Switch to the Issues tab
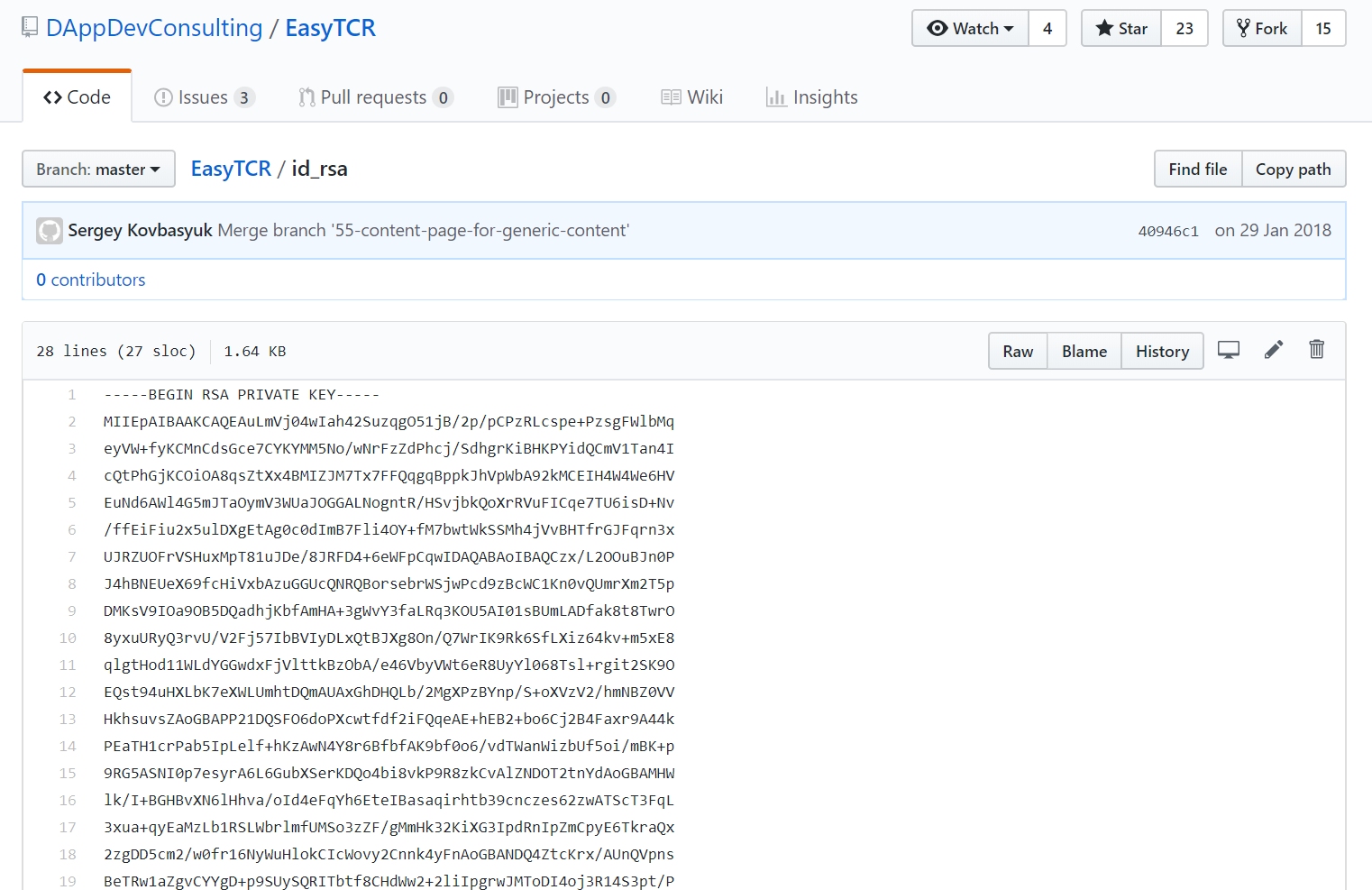 coord(205,97)
